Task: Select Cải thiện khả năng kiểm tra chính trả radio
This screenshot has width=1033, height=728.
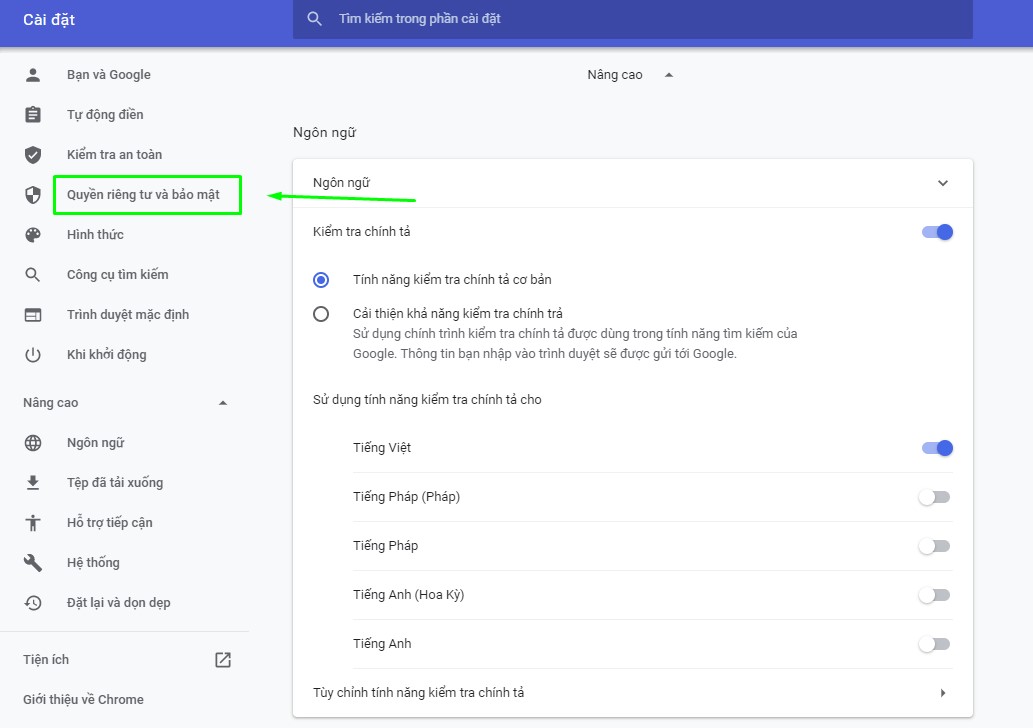Action: click(321, 314)
